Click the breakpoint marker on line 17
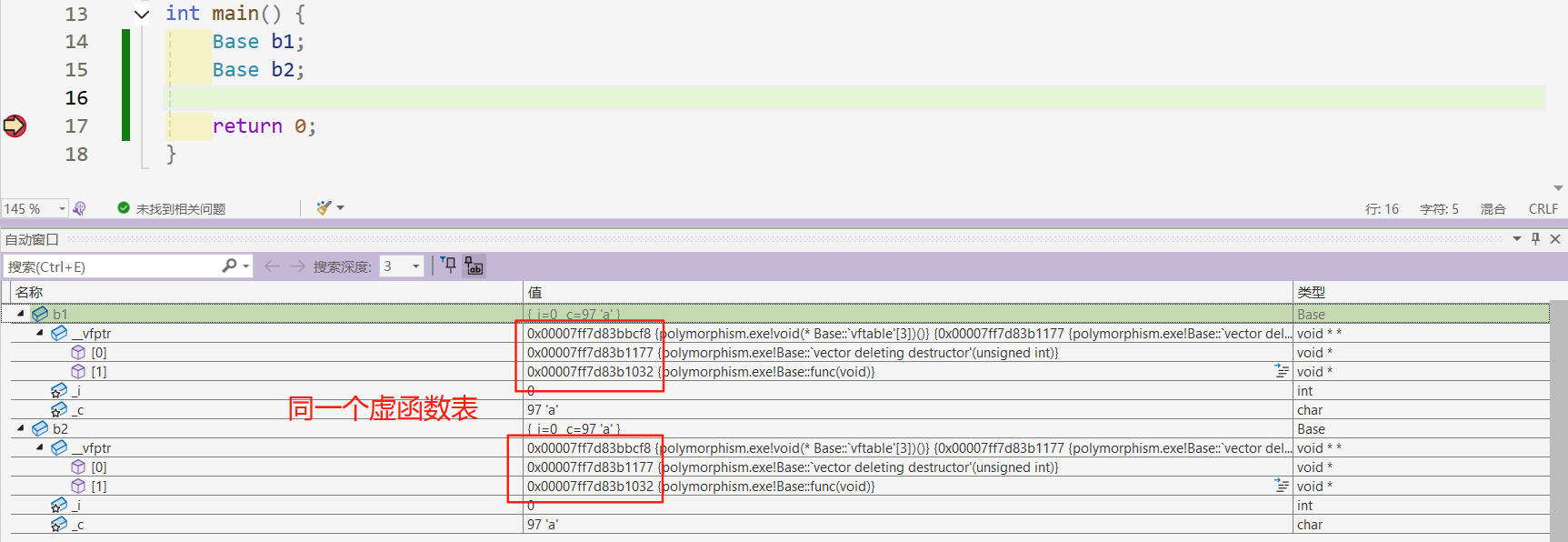 (x=15, y=125)
